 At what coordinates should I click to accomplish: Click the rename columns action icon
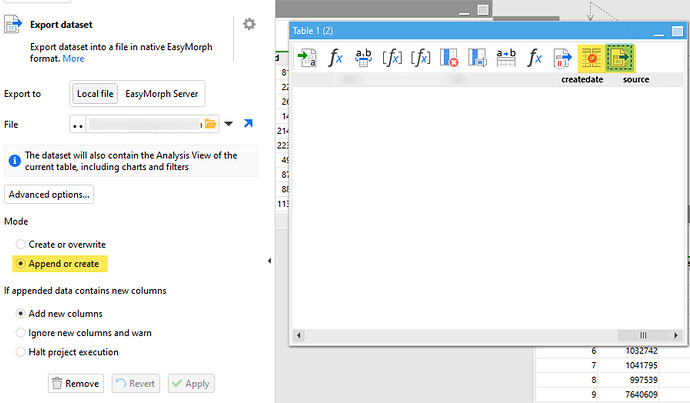click(x=364, y=58)
